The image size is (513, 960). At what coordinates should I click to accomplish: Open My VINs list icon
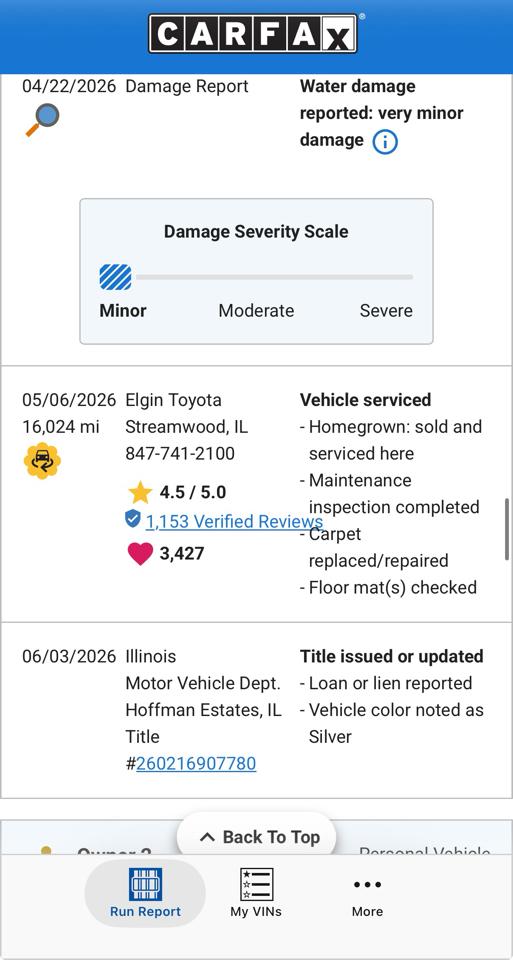pos(256,884)
